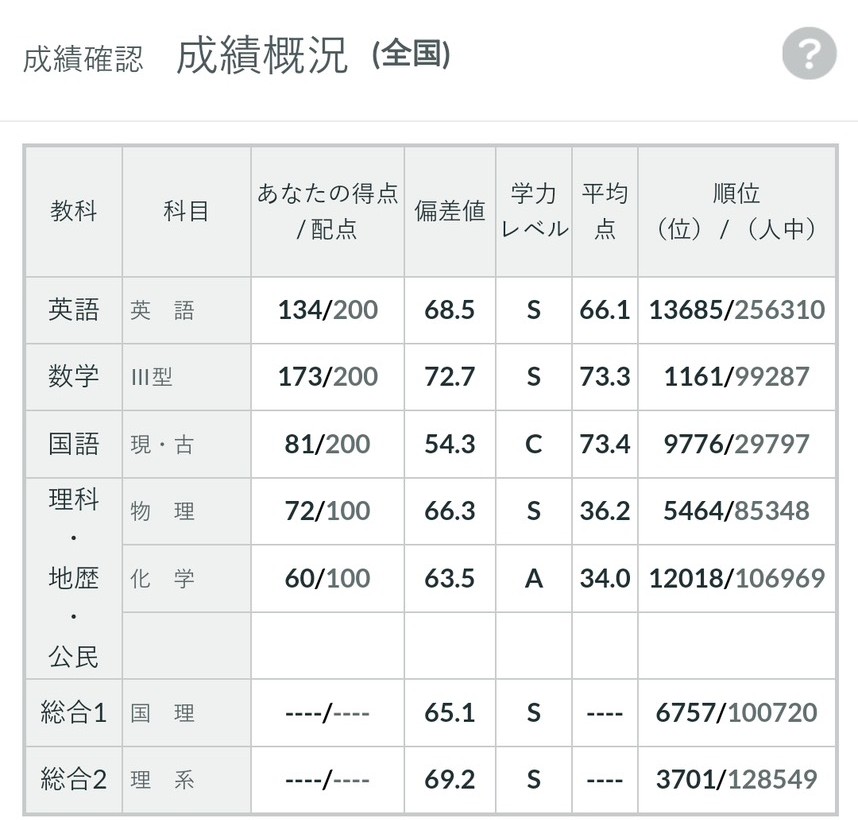Click the 学力レベル column header
858x820 pixels.
click(533, 211)
